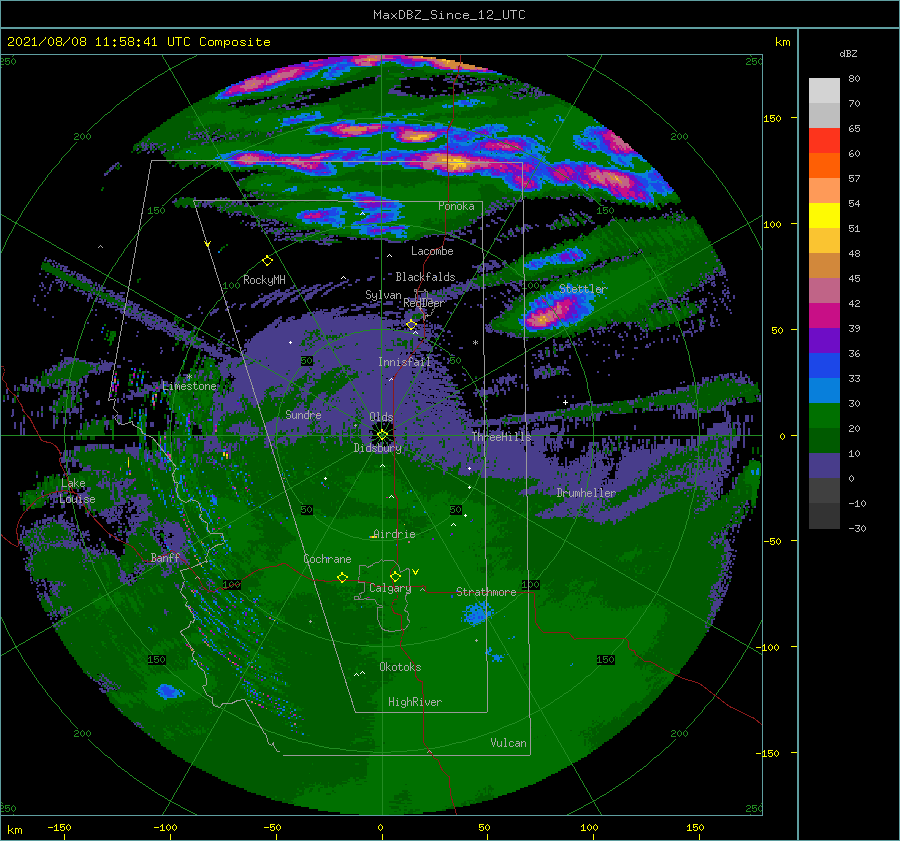The image size is (900, 841).
Task: Select the Okotoks label
Action: pyautogui.click(x=400, y=667)
